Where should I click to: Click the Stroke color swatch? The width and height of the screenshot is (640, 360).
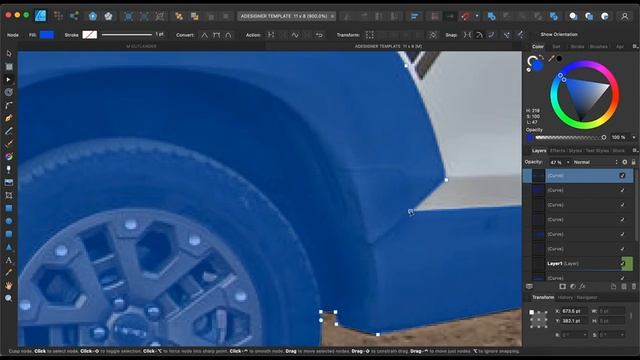[89, 35]
